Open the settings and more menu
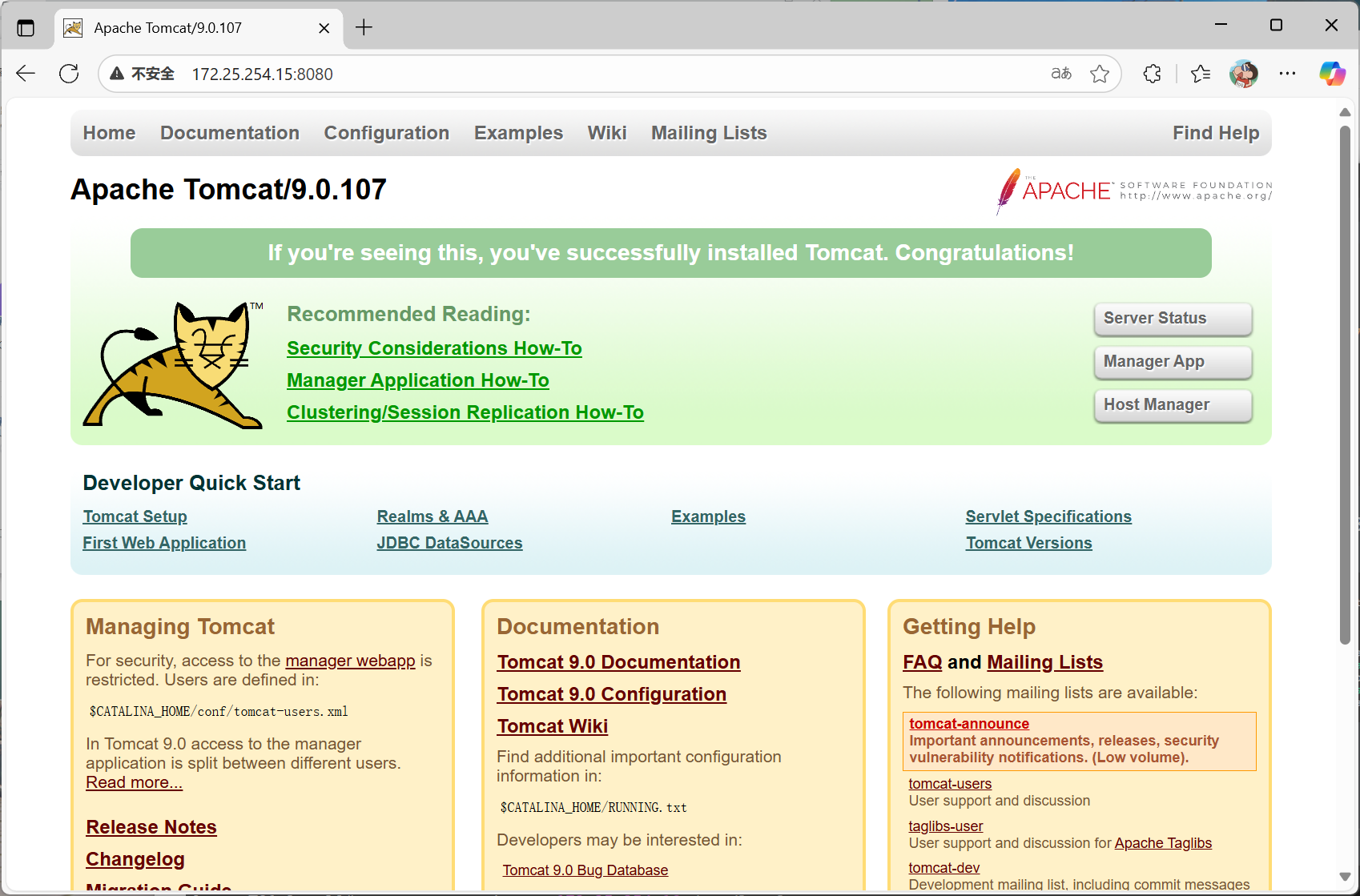Image resolution: width=1360 pixels, height=896 pixels. [x=1287, y=74]
